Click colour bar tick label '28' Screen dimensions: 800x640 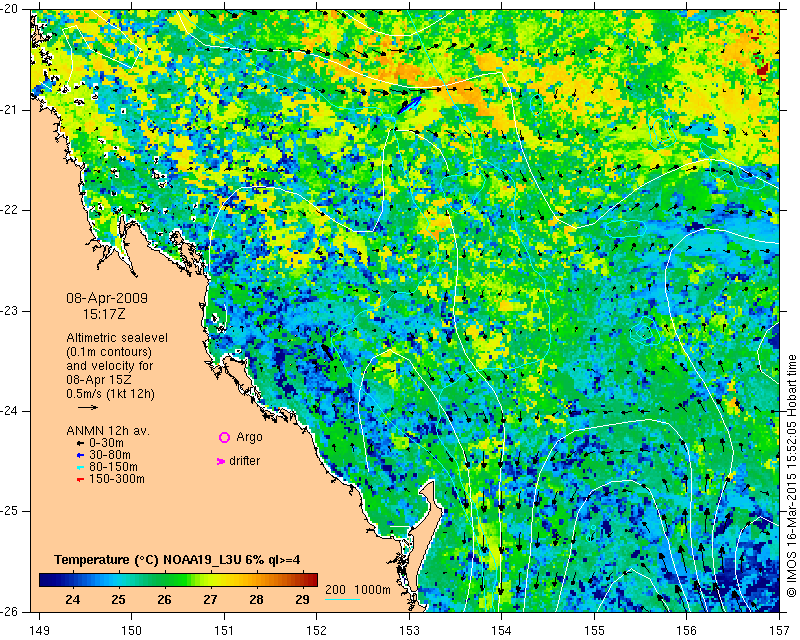coord(256,600)
